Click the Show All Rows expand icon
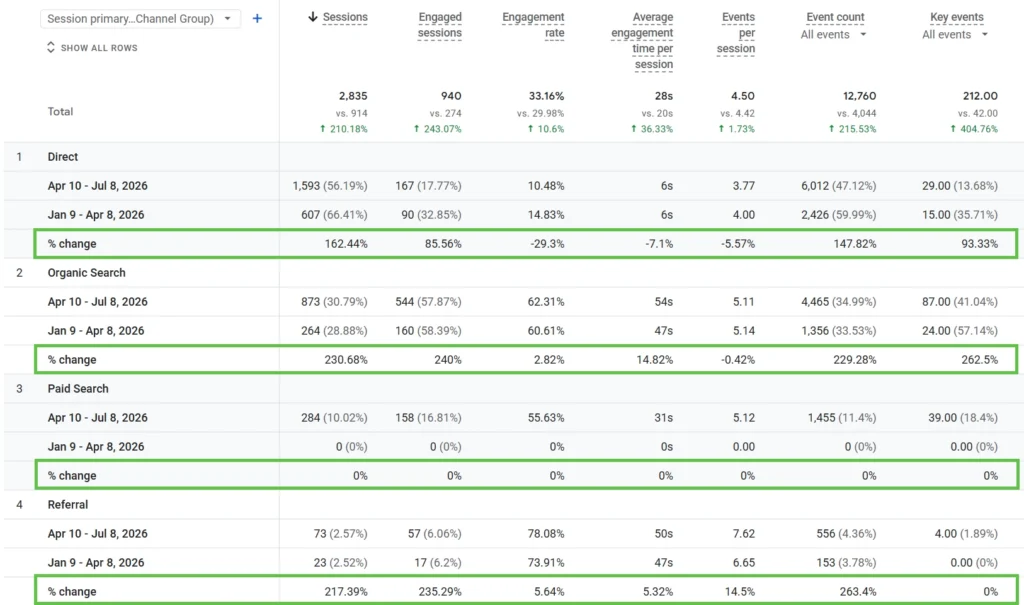Viewport: 1024px width, 605px height. [51, 48]
